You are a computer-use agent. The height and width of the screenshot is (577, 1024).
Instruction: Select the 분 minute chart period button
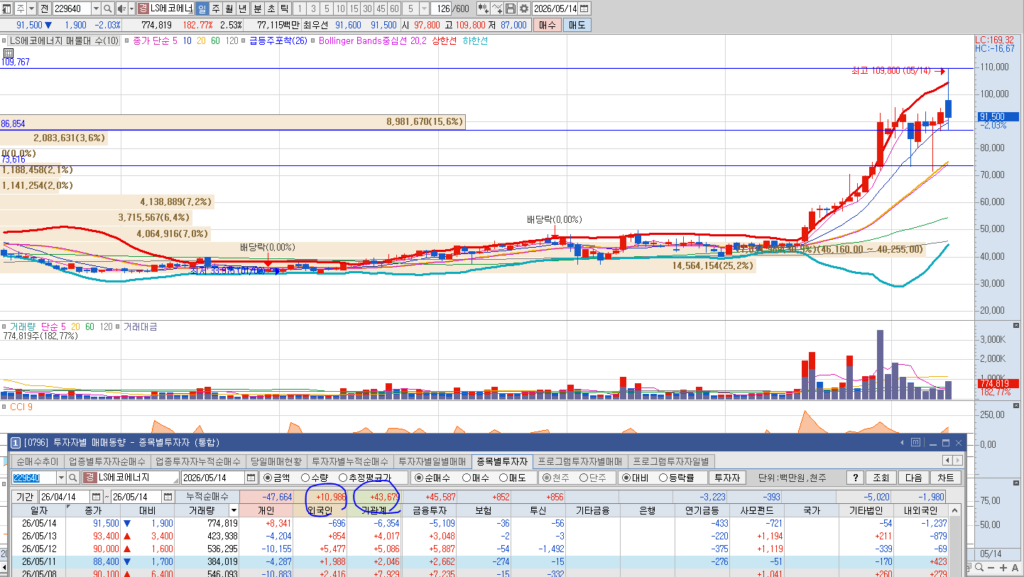point(257,8)
